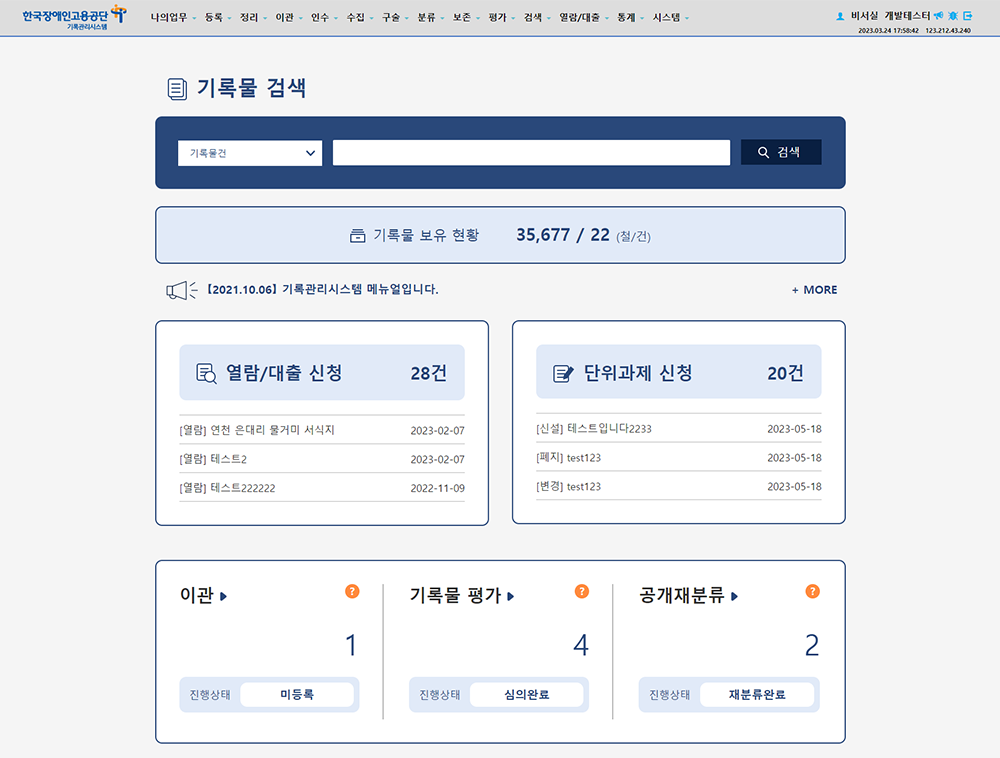Click the user profile icon
Screen dimensions: 1000x758
click(840, 16)
